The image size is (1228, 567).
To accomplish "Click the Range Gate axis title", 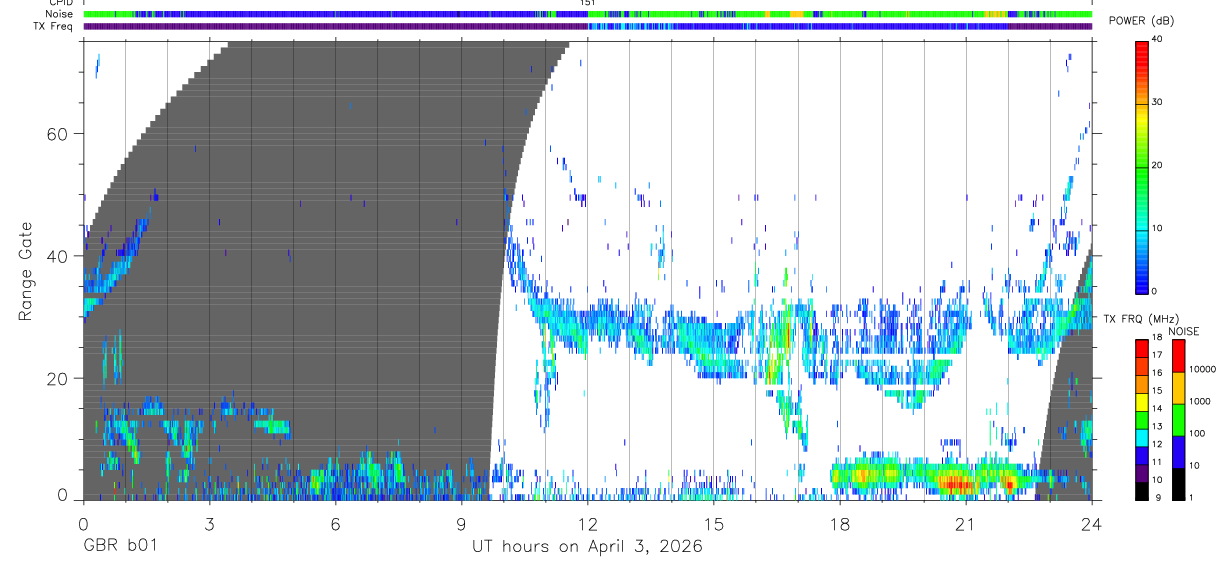I will 26,270.
